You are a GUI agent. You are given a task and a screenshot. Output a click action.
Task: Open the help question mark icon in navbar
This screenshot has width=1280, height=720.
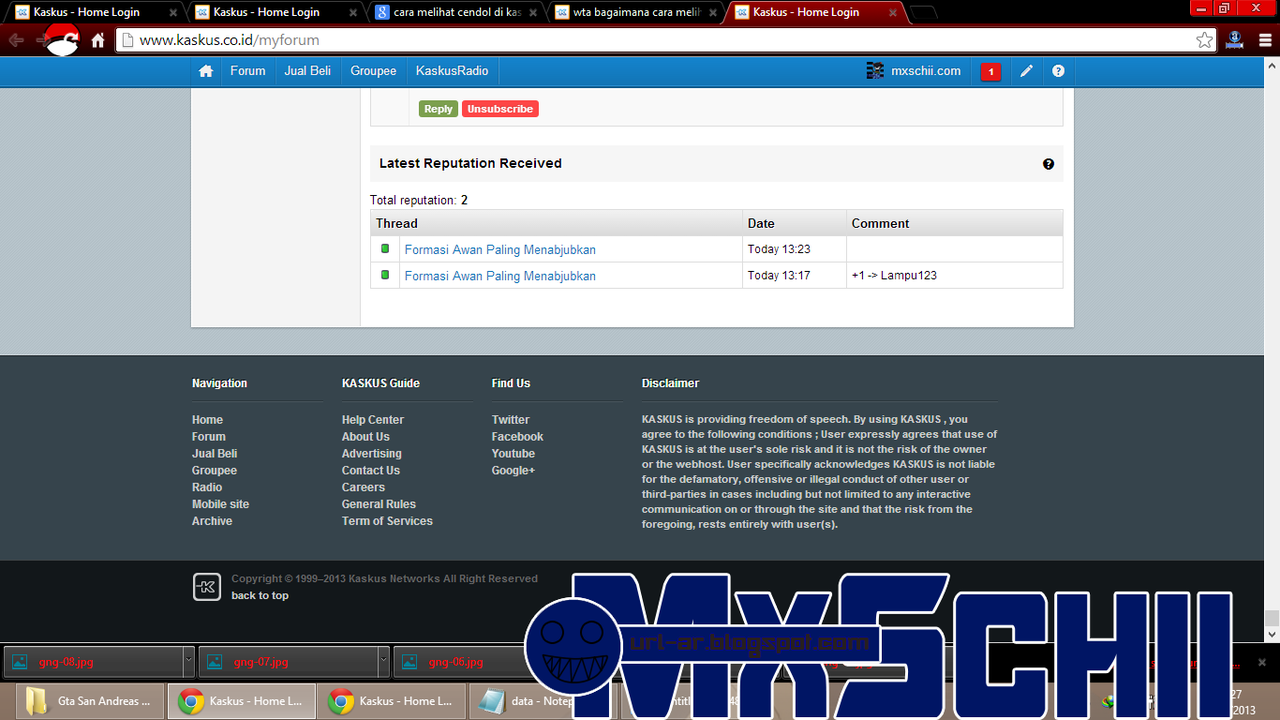coord(1058,71)
